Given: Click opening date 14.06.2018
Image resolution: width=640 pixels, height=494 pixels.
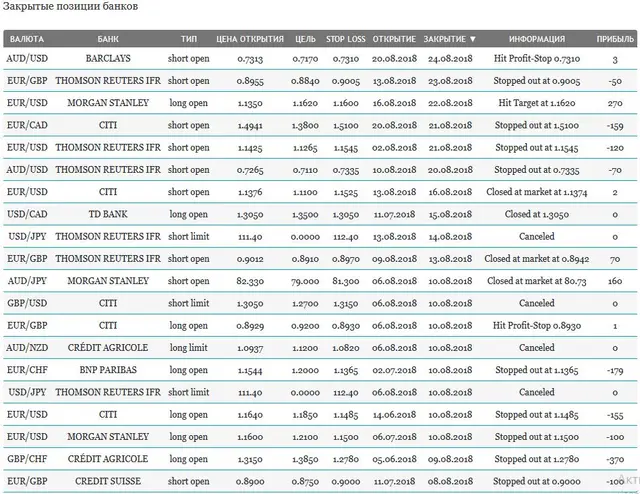Looking at the screenshot, I should coord(394,415).
